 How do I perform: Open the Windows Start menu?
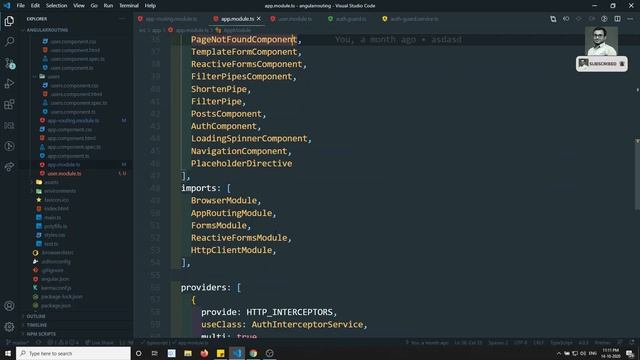point(8,353)
